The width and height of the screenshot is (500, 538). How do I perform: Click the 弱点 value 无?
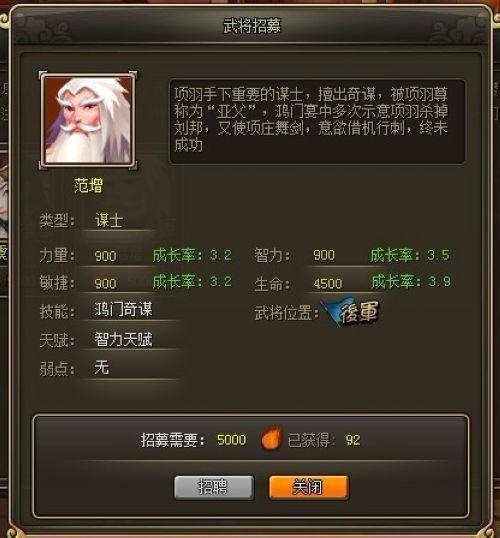point(102,367)
